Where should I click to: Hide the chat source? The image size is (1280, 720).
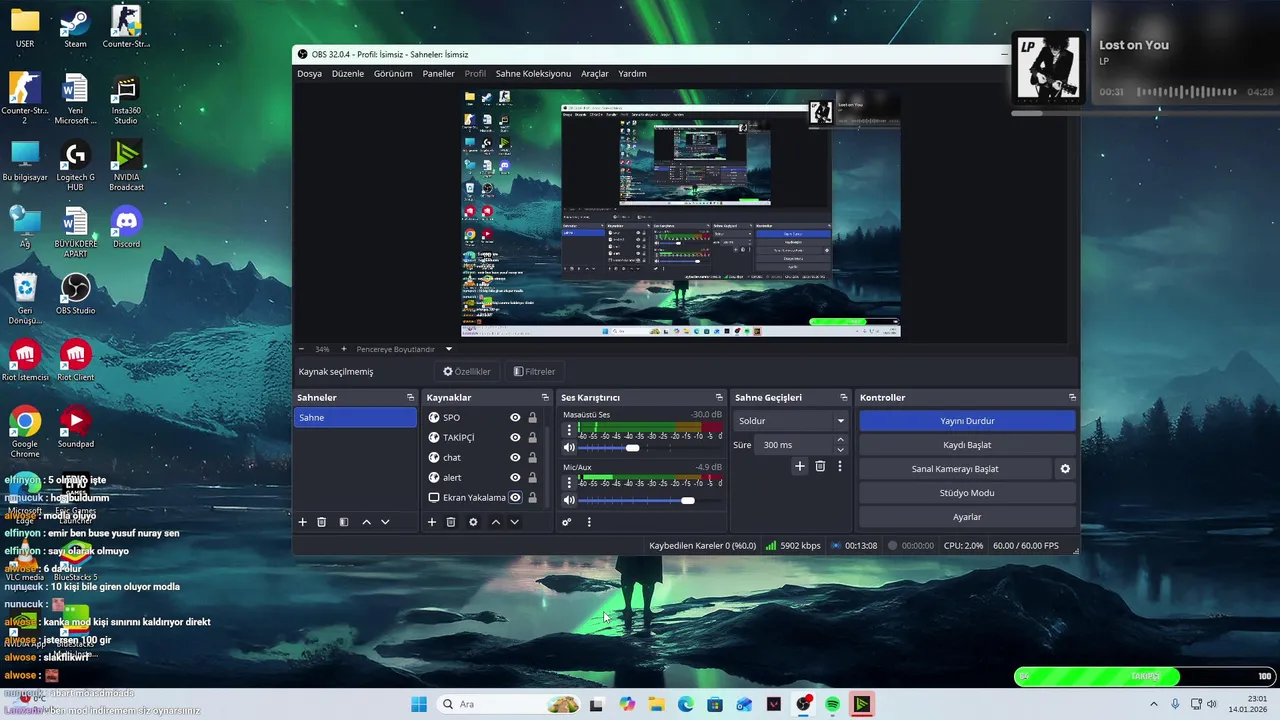(x=515, y=458)
